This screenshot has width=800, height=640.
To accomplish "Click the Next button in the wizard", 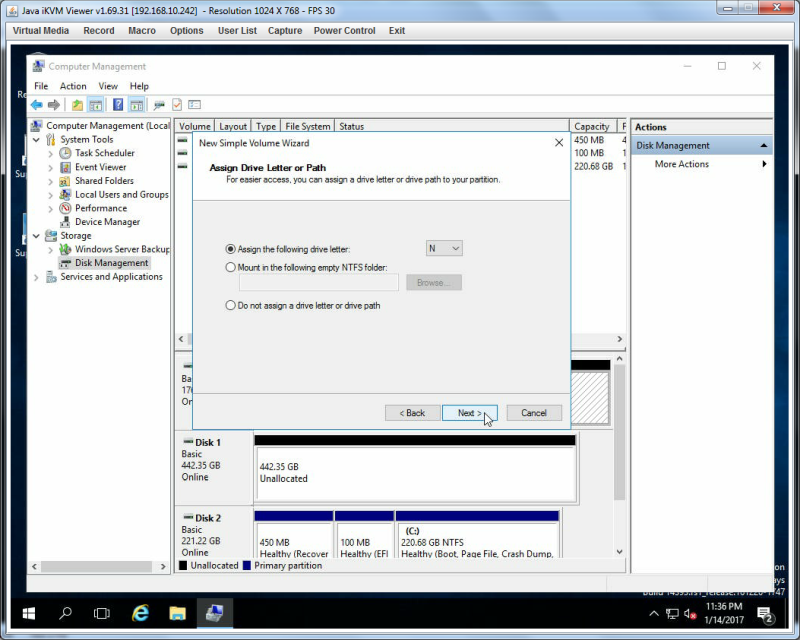I will tap(469, 413).
